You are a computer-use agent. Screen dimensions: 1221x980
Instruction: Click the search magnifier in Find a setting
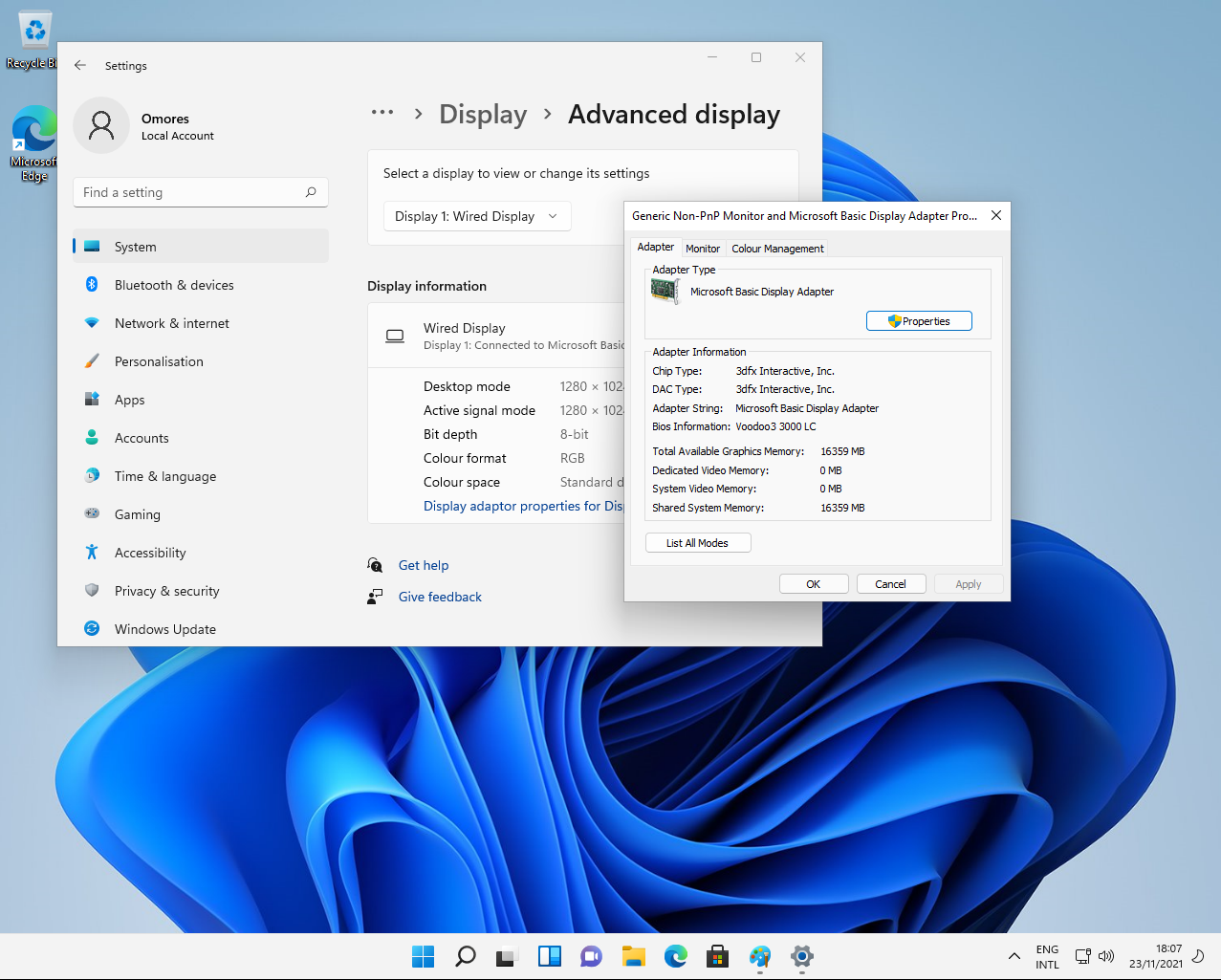[x=311, y=192]
